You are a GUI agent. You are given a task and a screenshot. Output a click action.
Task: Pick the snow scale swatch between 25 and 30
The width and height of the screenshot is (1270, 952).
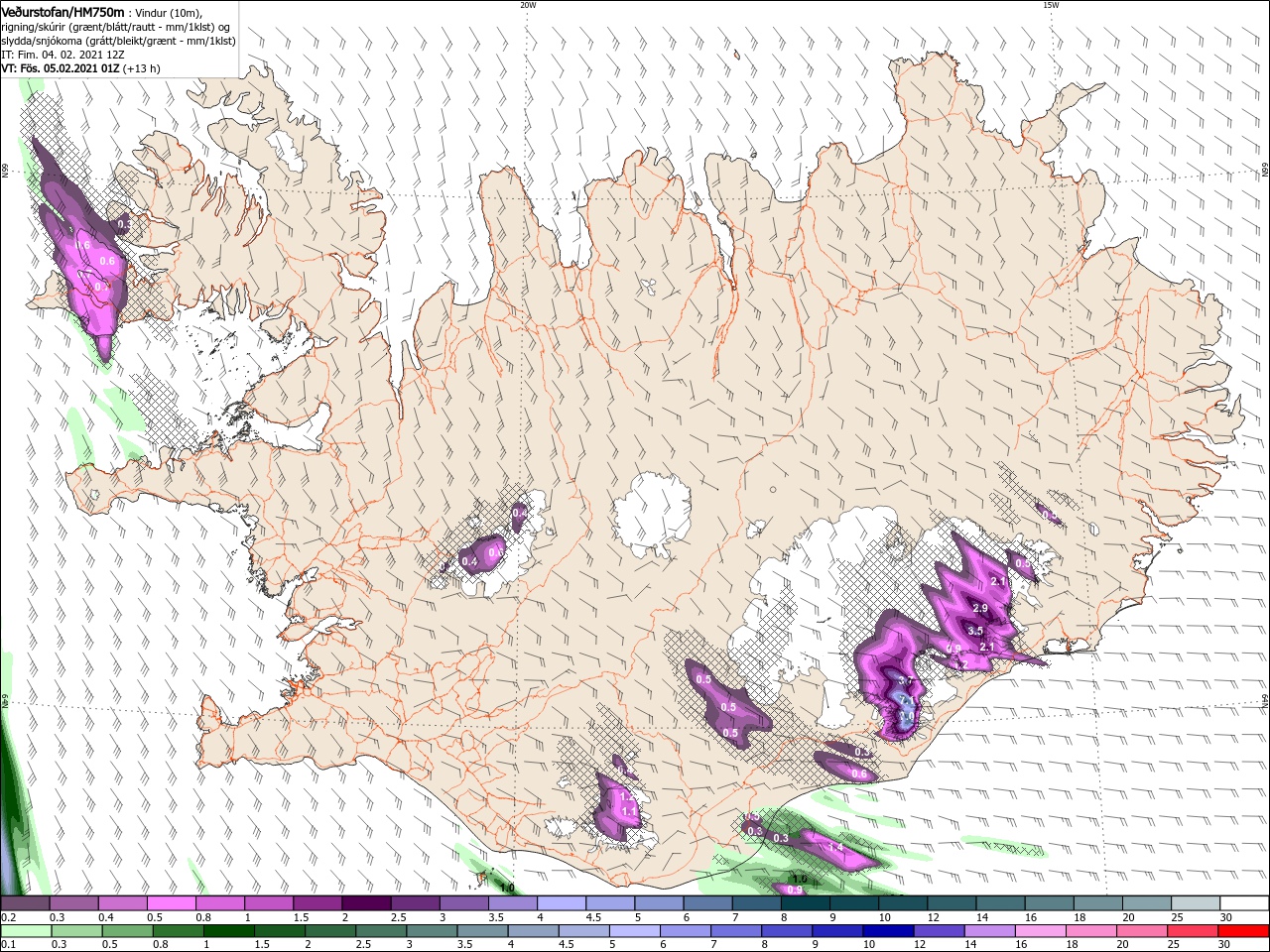1196,903
